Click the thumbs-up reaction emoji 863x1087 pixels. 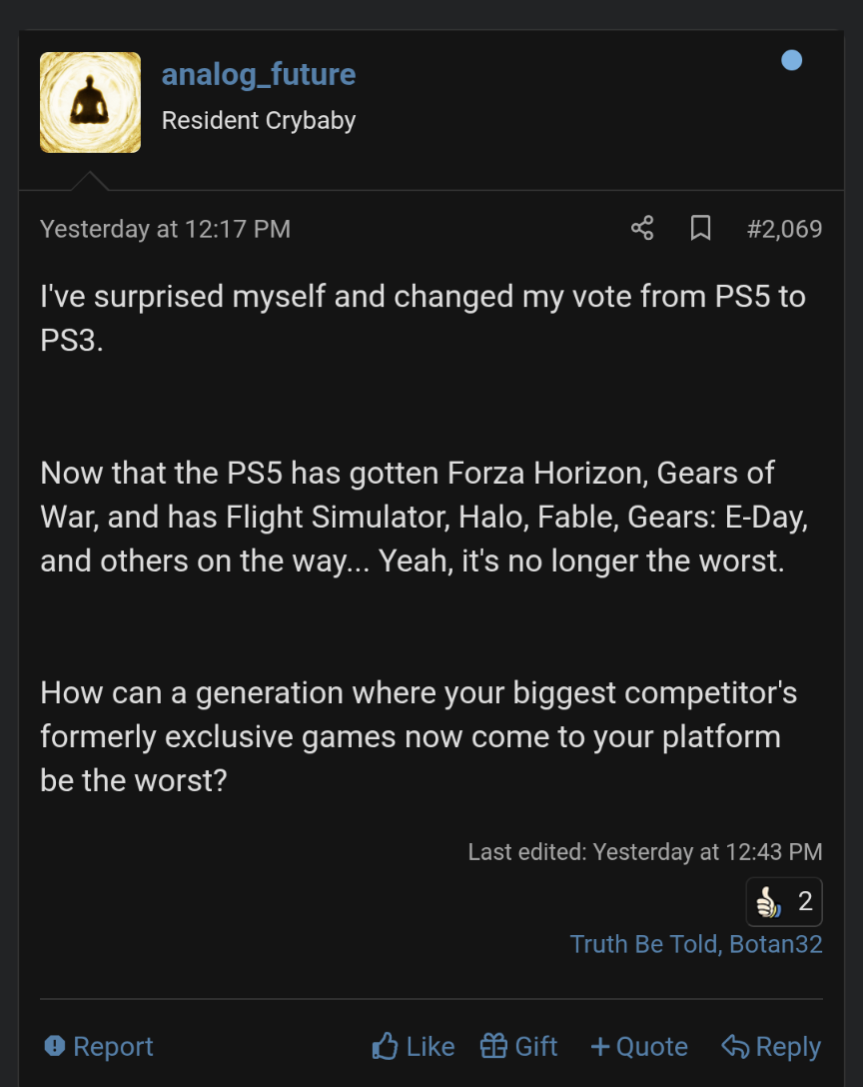click(x=768, y=903)
